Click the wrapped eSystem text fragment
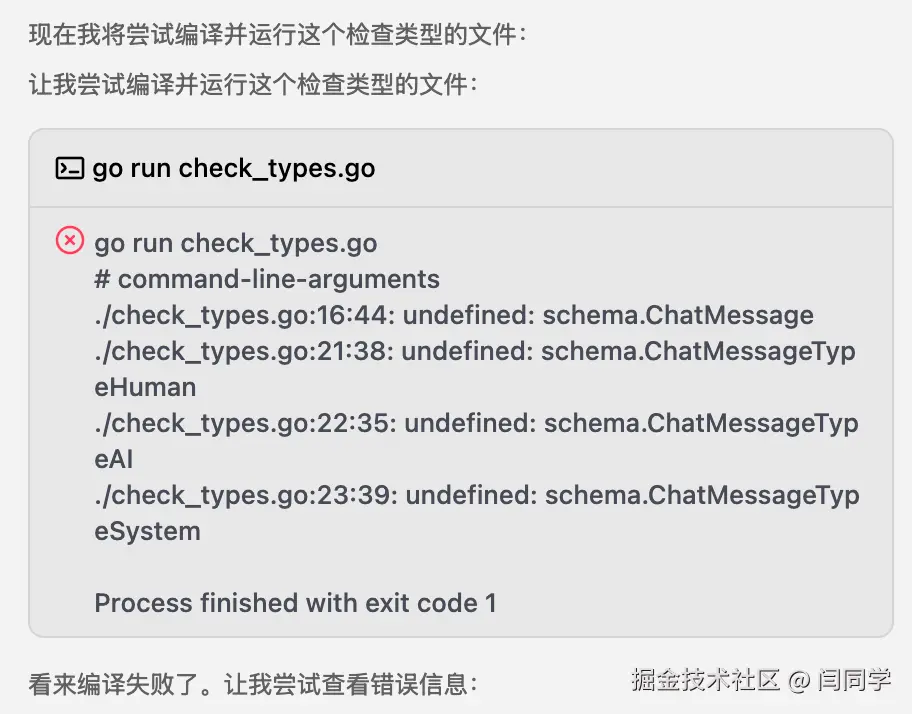The height and width of the screenshot is (714, 912). point(148,531)
